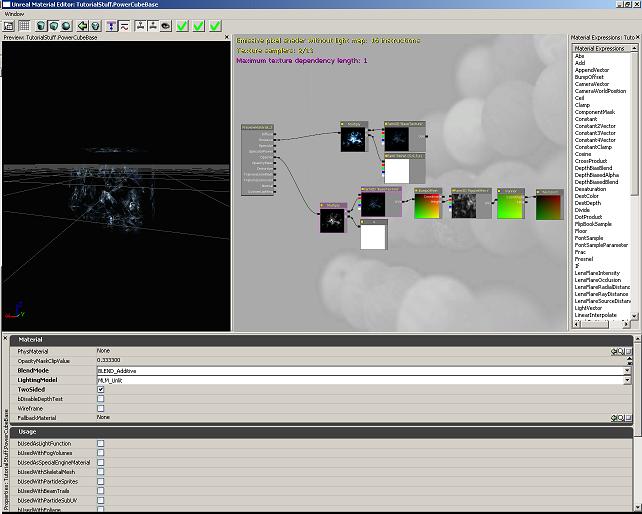Select the BumpOffset node in graph
642x514 pixels.
coord(428,203)
